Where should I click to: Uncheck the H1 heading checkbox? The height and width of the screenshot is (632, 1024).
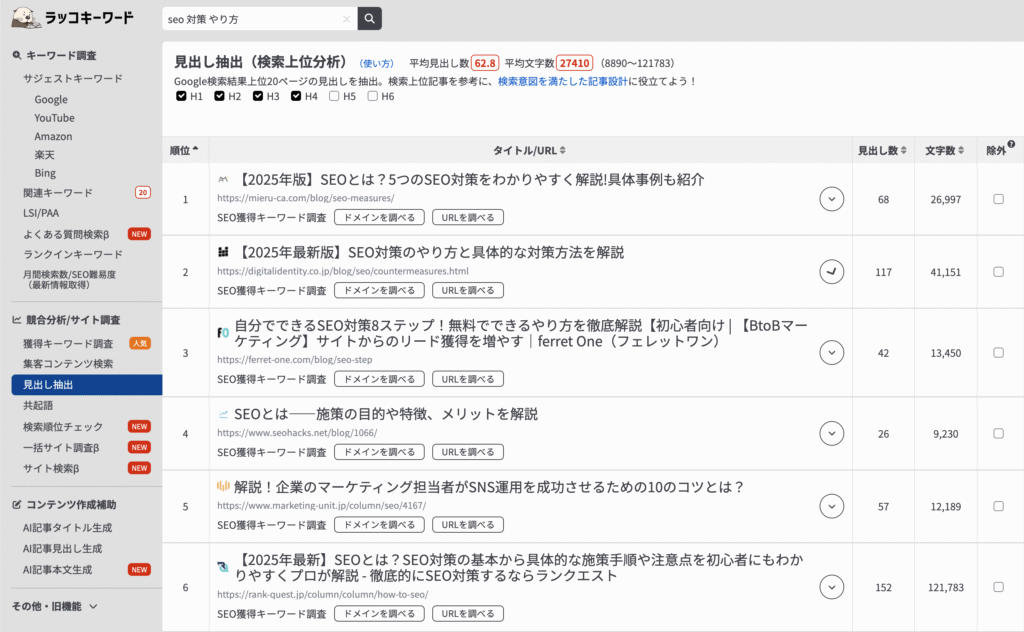[x=181, y=96]
